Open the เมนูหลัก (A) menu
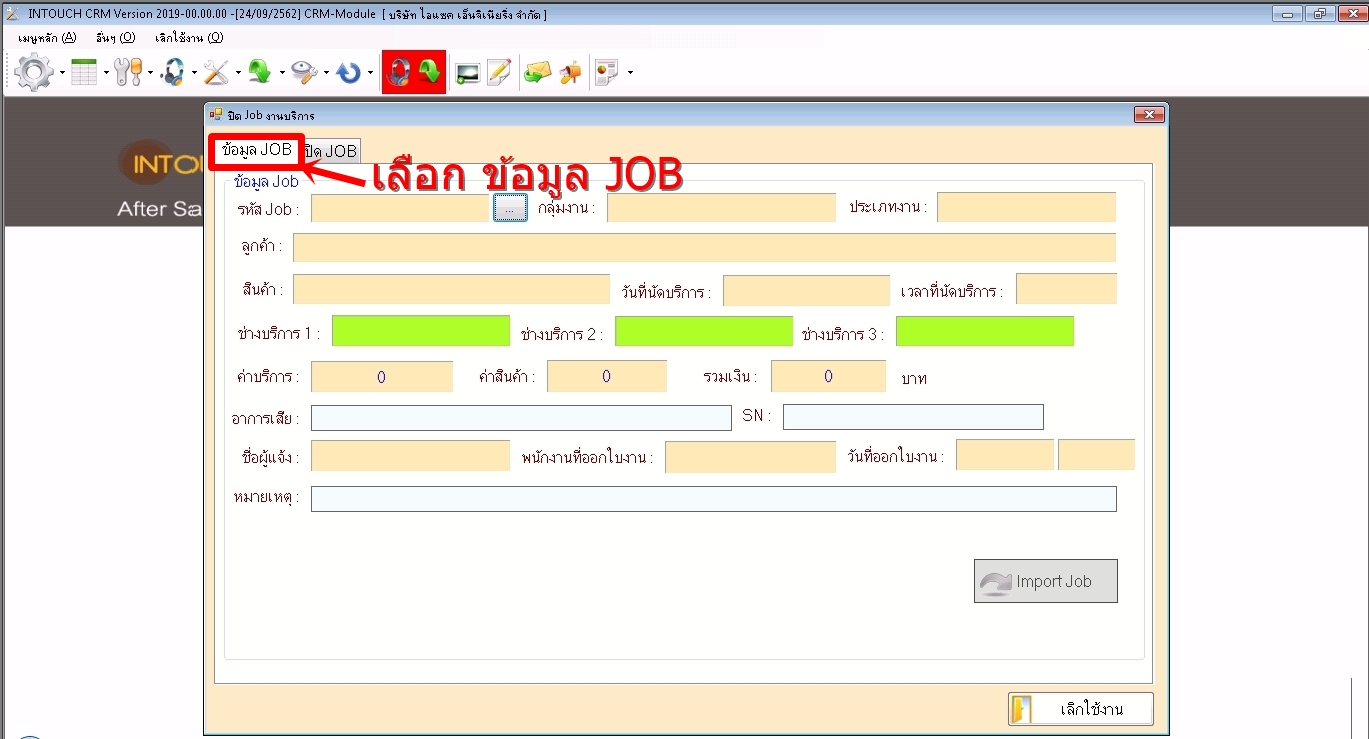Screen dimensions: 1369x739 tap(47, 38)
